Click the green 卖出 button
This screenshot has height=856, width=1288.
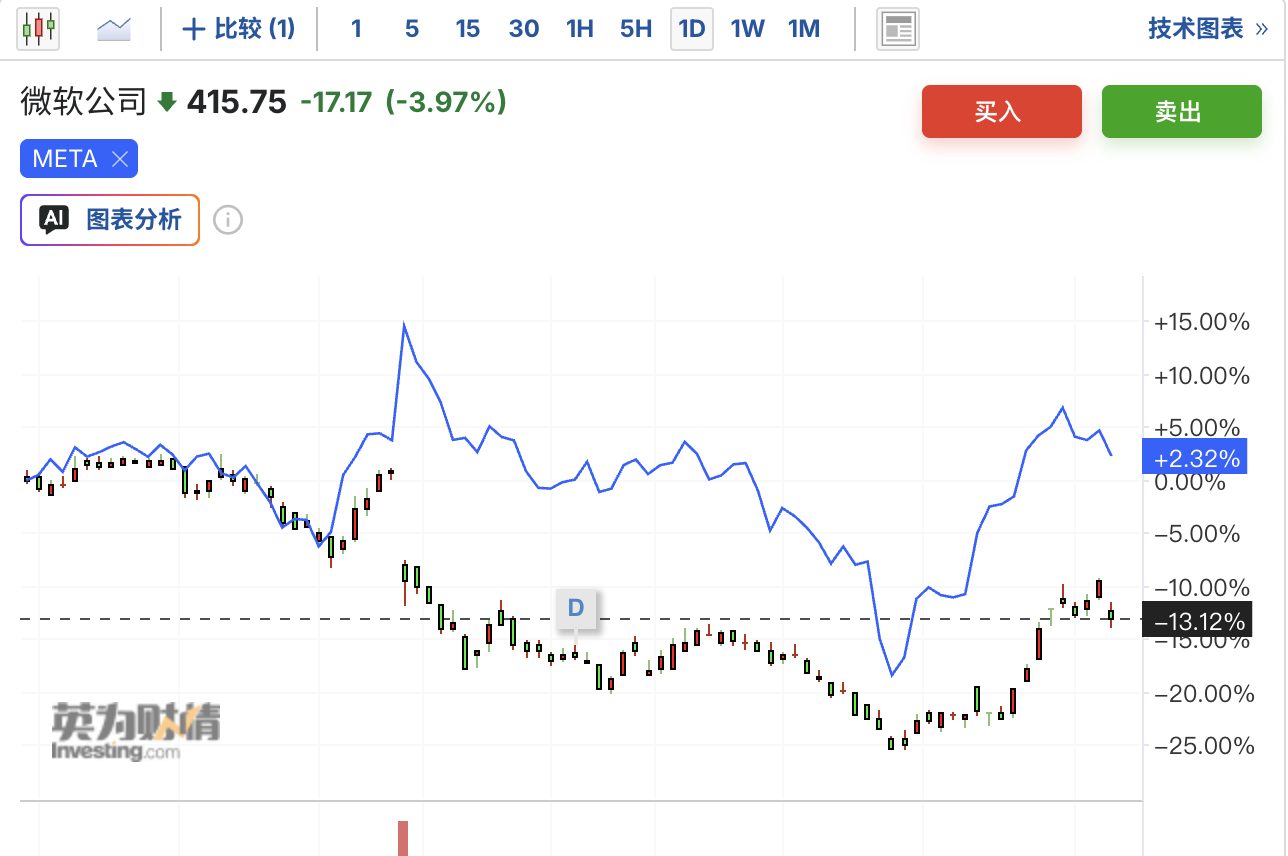[x=1182, y=111]
